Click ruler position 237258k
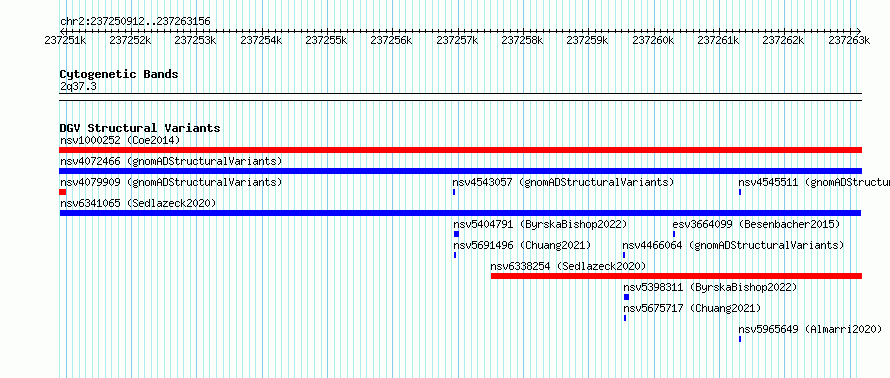The height and width of the screenshot is (378, 890). click(x=523, y=40)
